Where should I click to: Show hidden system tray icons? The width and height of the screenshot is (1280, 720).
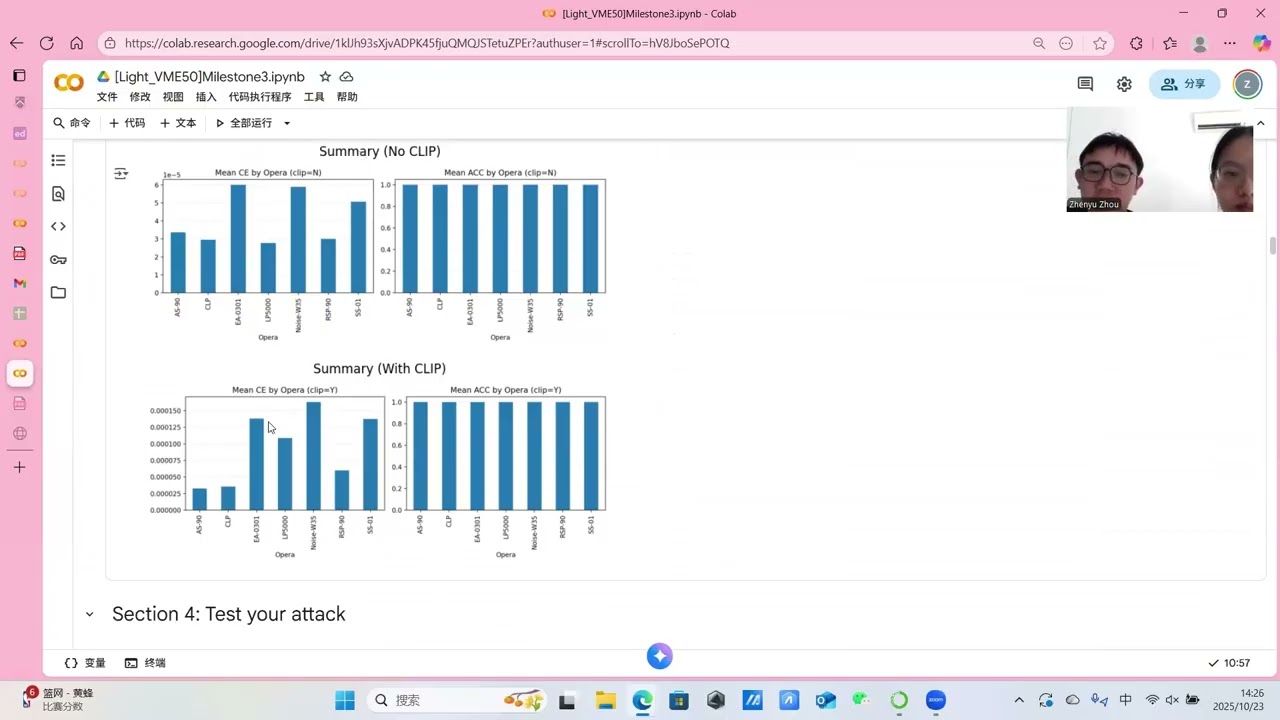[1019, 700]
